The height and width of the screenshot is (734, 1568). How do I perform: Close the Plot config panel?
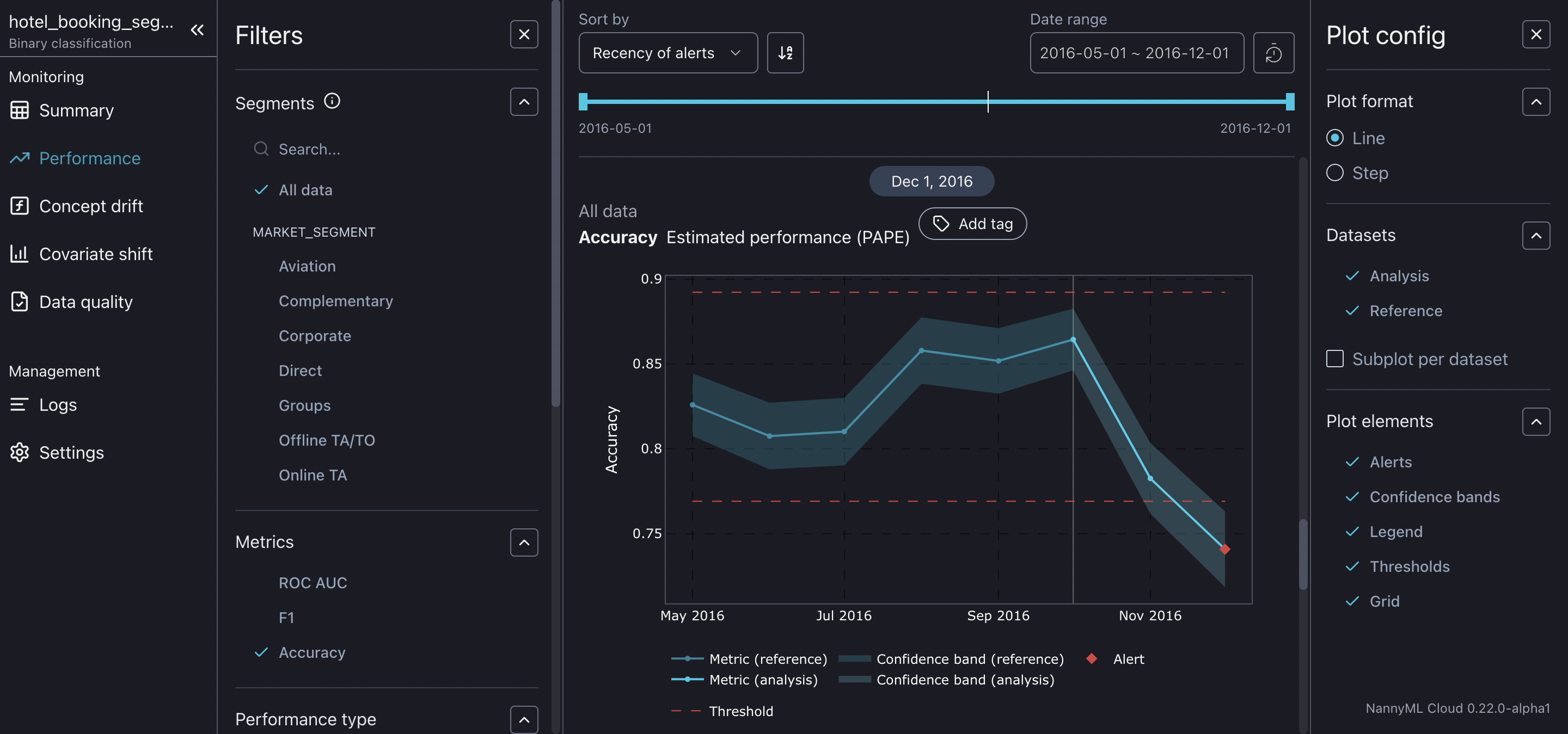(x=1535, y=35)
